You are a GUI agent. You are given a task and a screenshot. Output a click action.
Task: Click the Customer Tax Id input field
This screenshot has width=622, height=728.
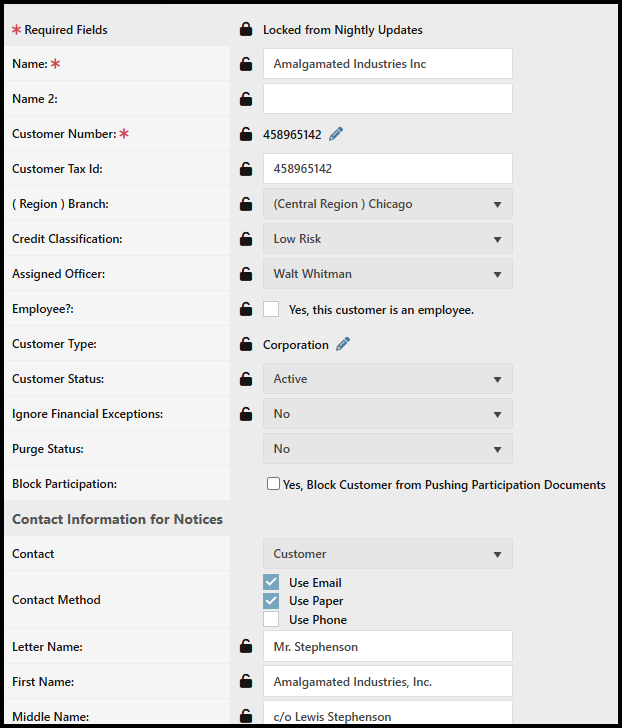pyautogui.click(x=387, y=169)
